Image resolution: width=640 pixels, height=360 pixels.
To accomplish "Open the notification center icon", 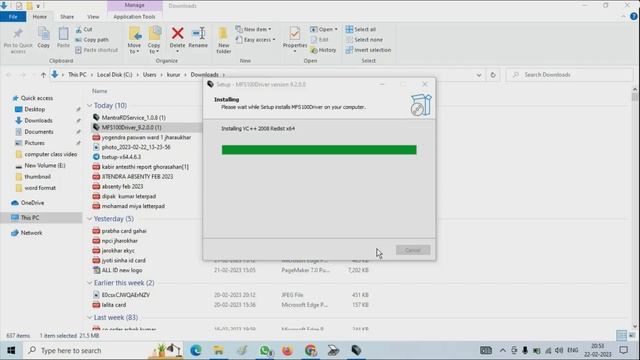I will pyautogui.click(x=623, y=350).
